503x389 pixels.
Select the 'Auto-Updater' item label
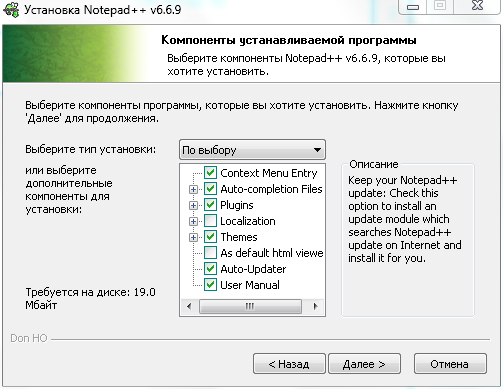point(253,269)
